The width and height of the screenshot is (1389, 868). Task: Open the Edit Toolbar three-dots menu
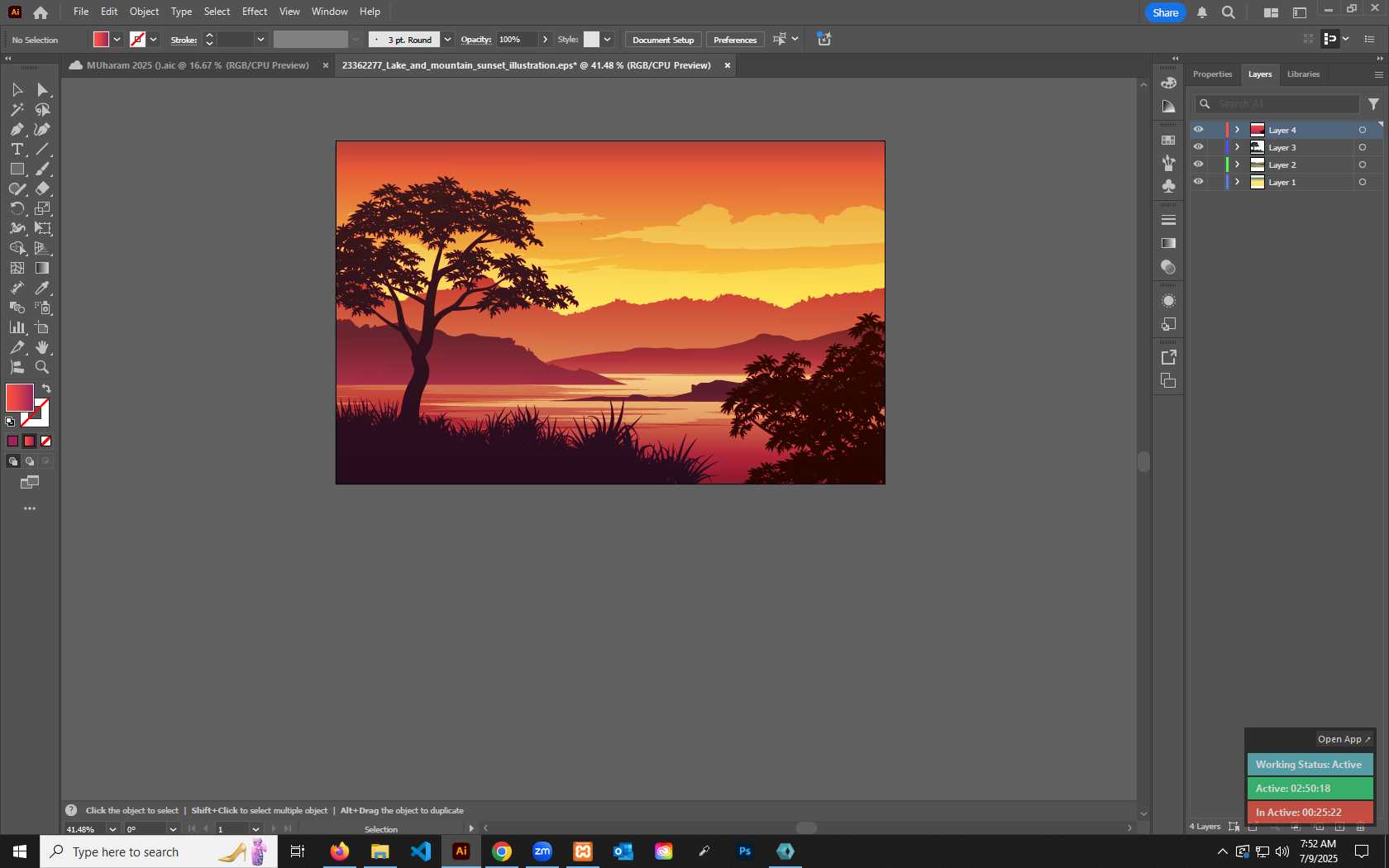(x=30, y=508)
